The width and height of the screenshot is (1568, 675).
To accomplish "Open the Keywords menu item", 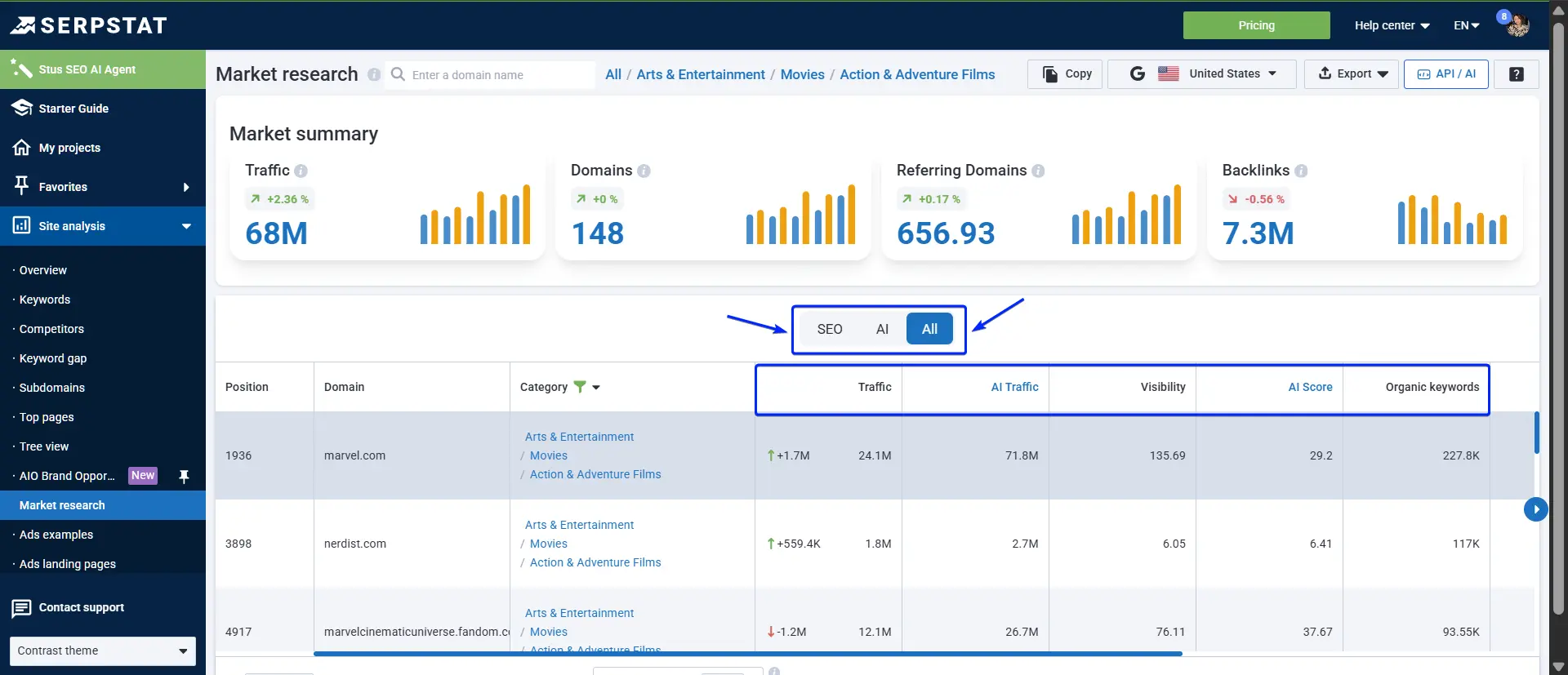I will pyautogui.click(x=45, y=300).
